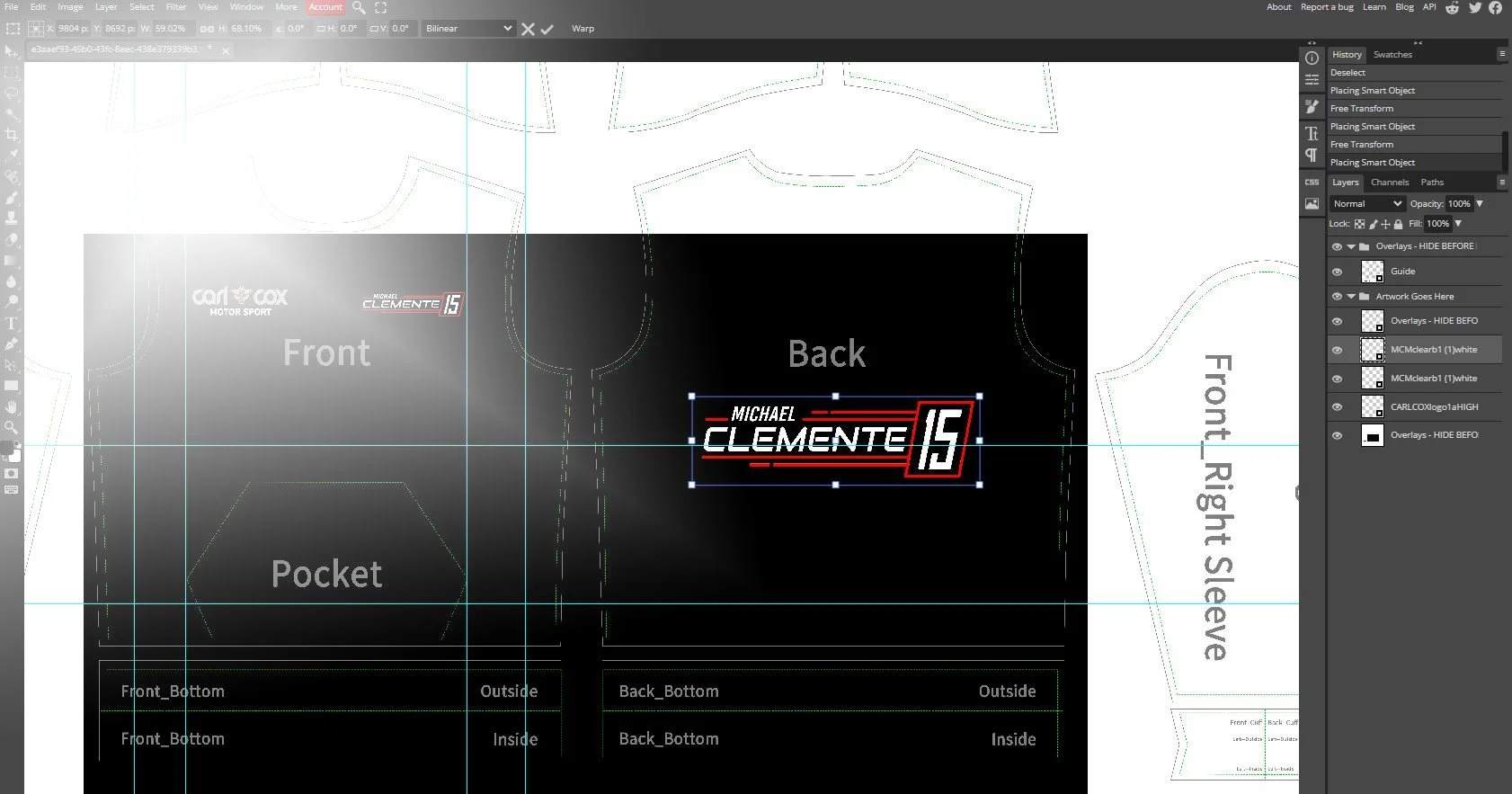Image resolution: width=1512 pixels, height=794 pixels.
Task: Hide the highlighted MCMclearb1 (1)white layer
Action: coord(1337,350)
